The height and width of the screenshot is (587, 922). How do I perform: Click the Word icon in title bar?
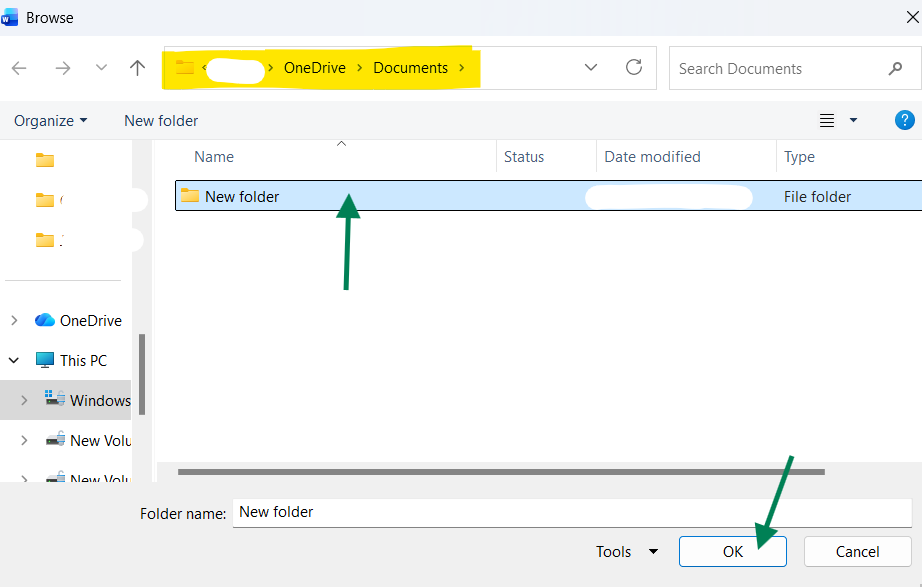[x=9, y=18]
